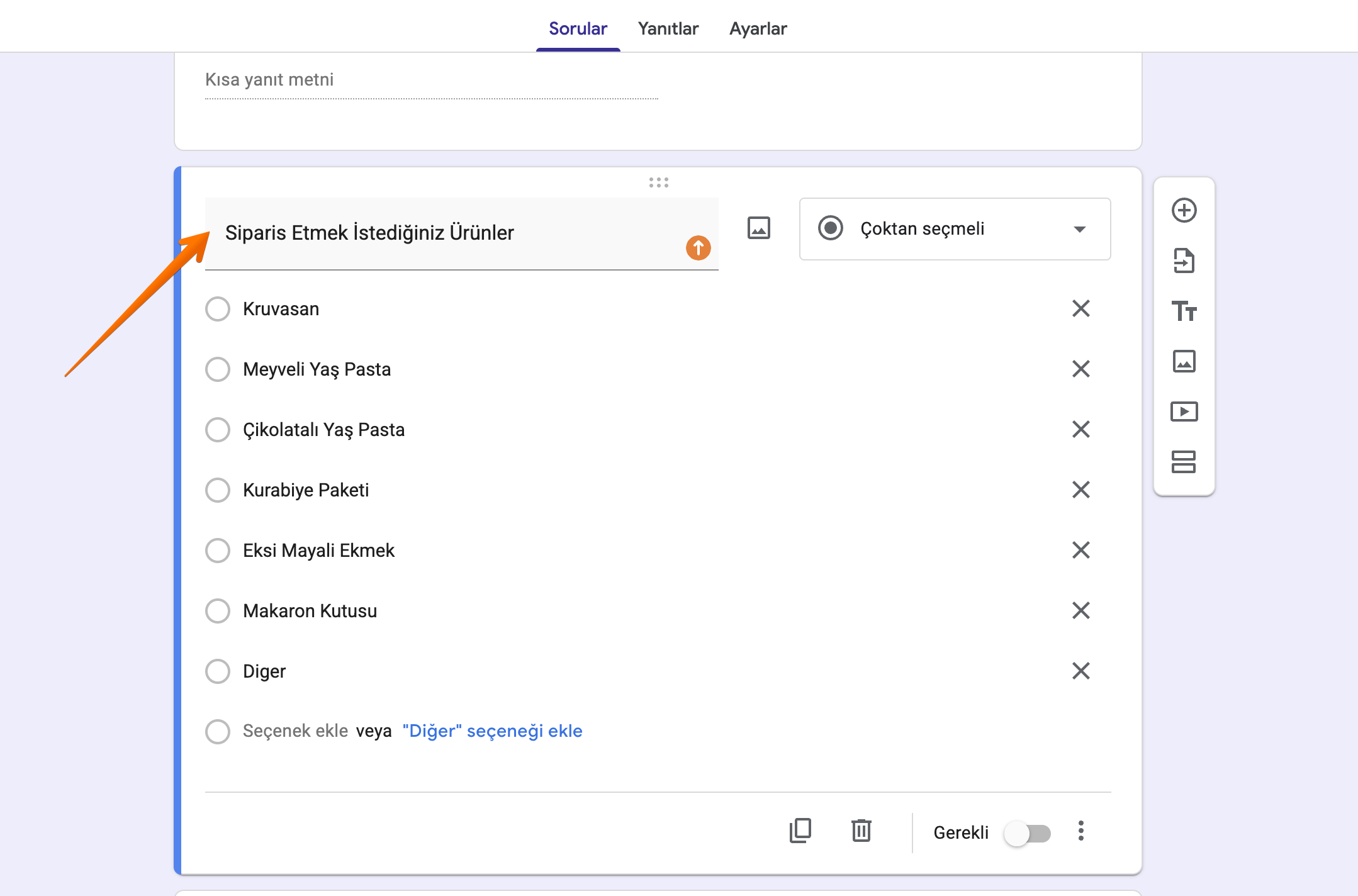Add a video from the side toolbar

(x=1184, y=412)
